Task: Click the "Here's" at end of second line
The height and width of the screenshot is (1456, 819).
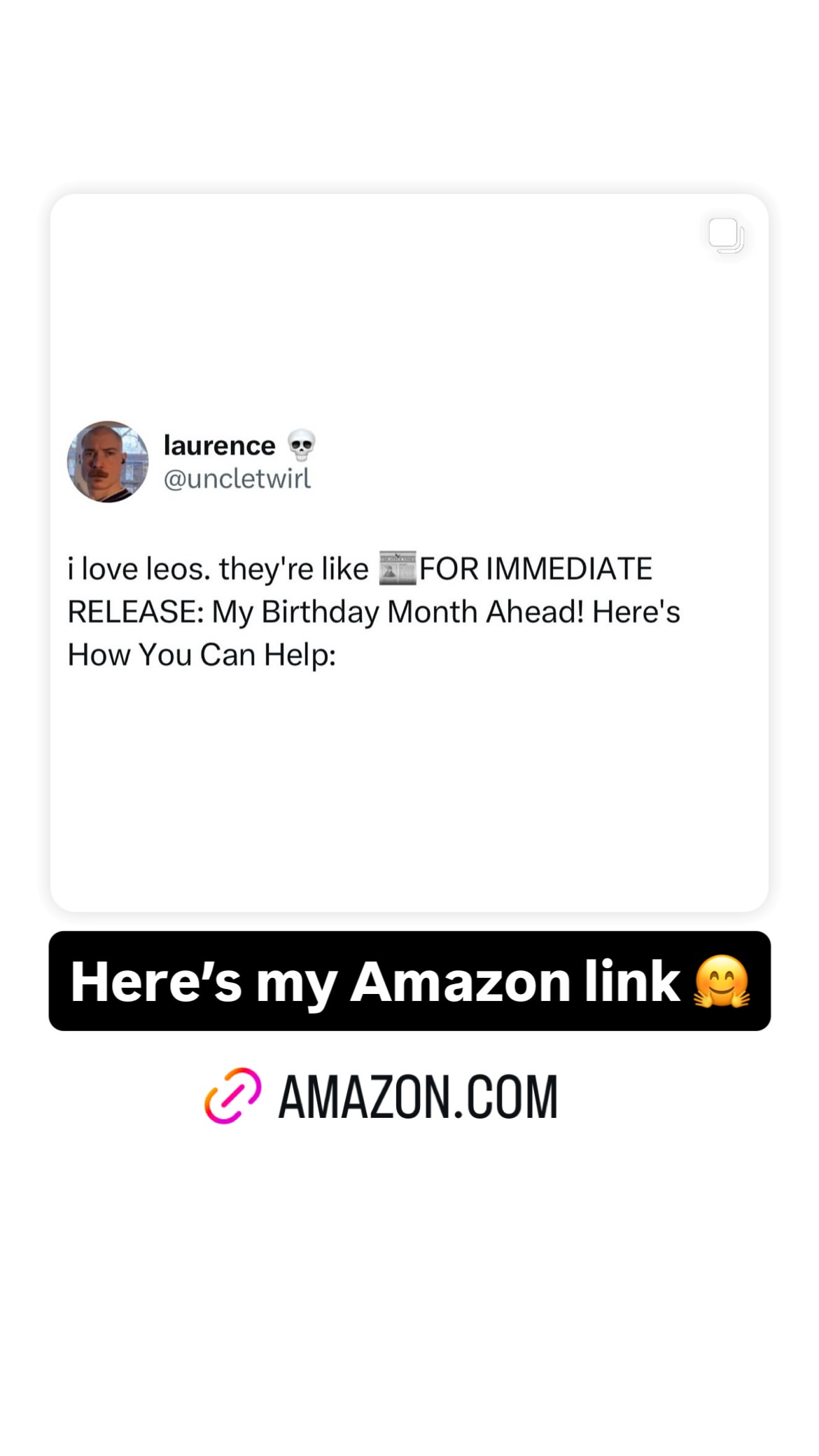Action: pyautogui.click(x=636, y=612)
